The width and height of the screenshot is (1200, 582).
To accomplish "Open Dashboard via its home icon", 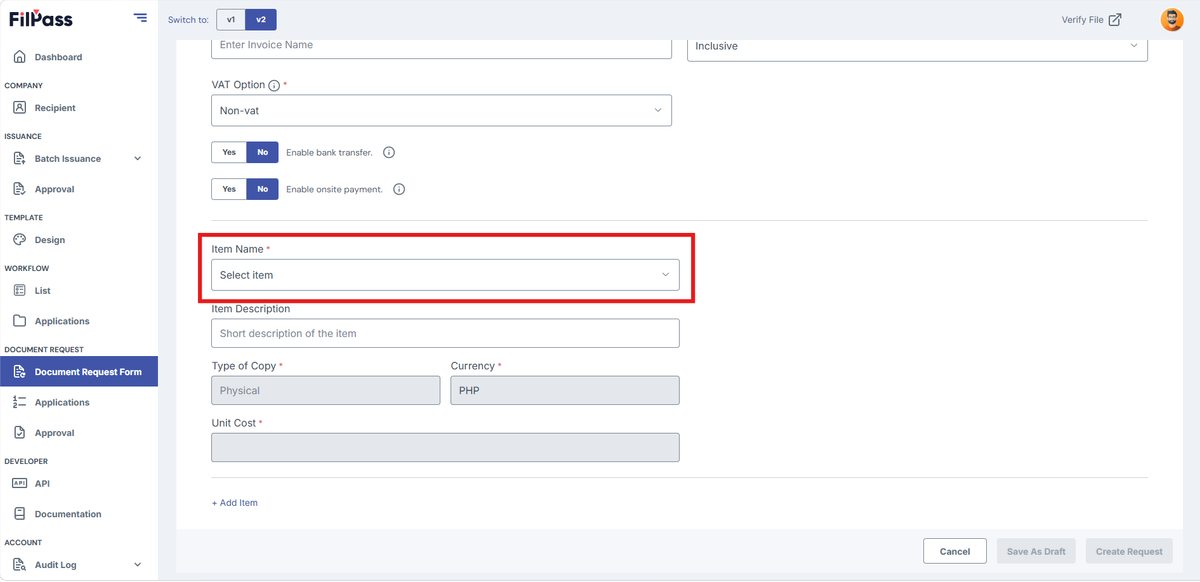I will (x=20, y=57).
